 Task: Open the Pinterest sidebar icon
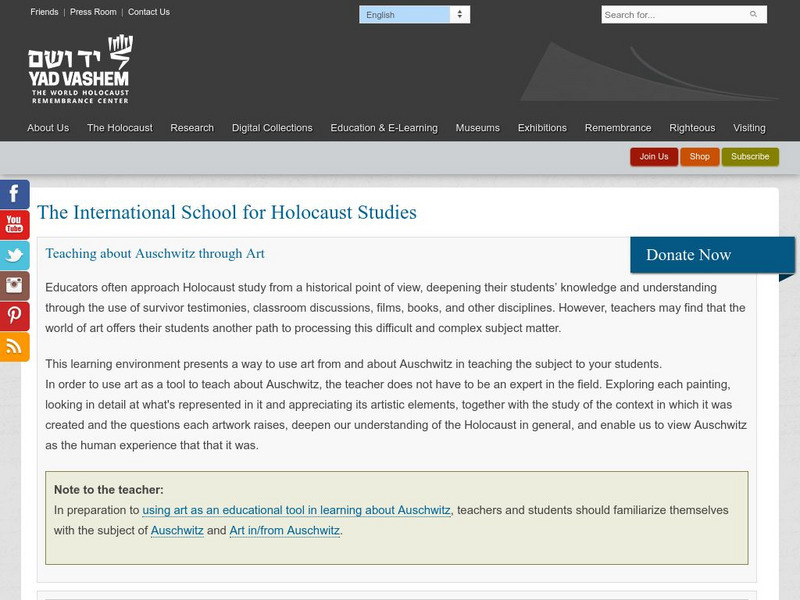tap(14, 316)
